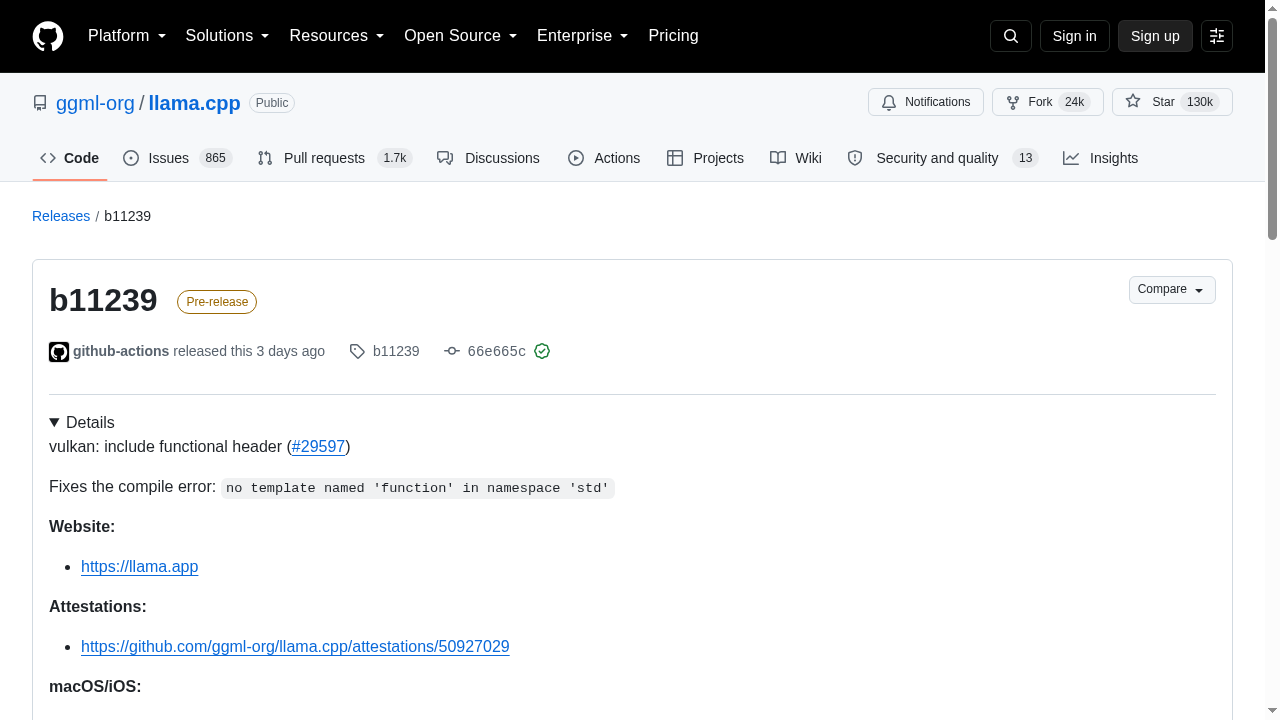Open the Enterprise dropdown
The width and height of the screenshot is (1280, 720).
(x=583, y=36)
